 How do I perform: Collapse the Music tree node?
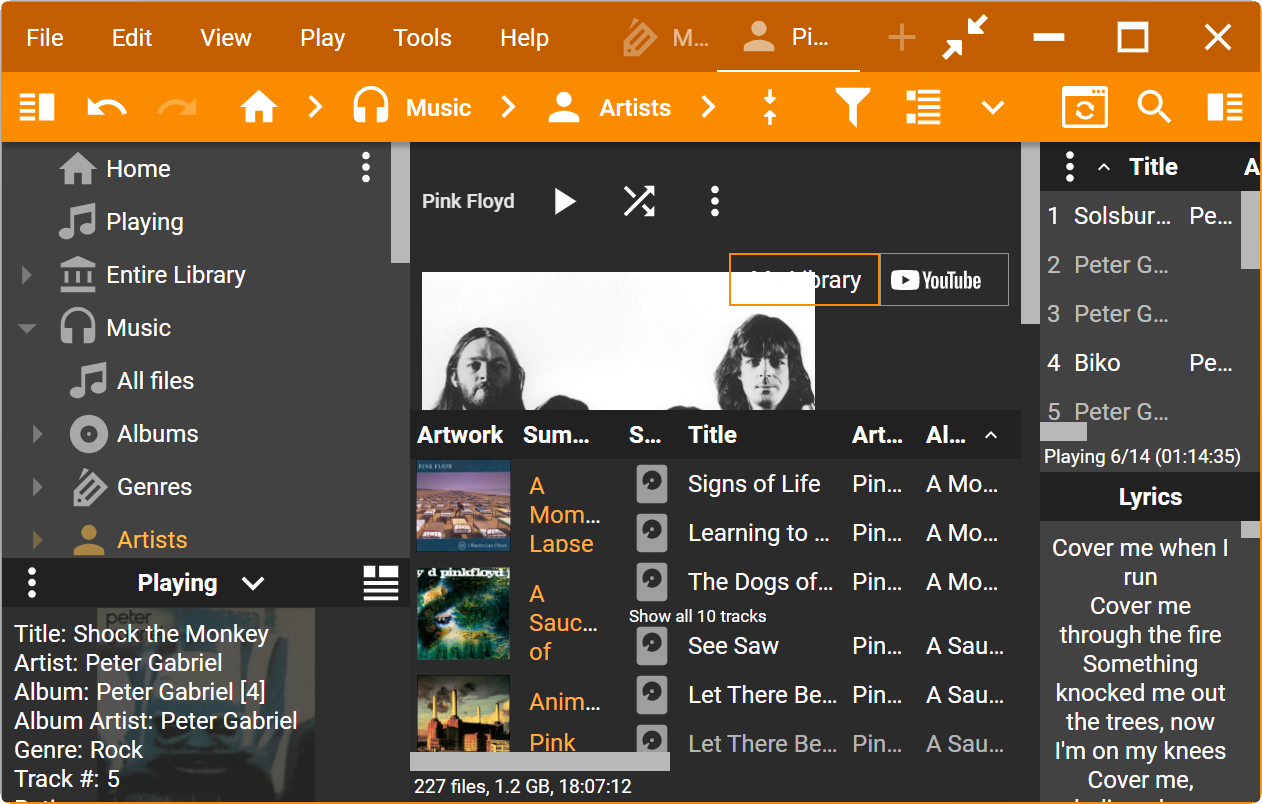click(x=27, y=328)
